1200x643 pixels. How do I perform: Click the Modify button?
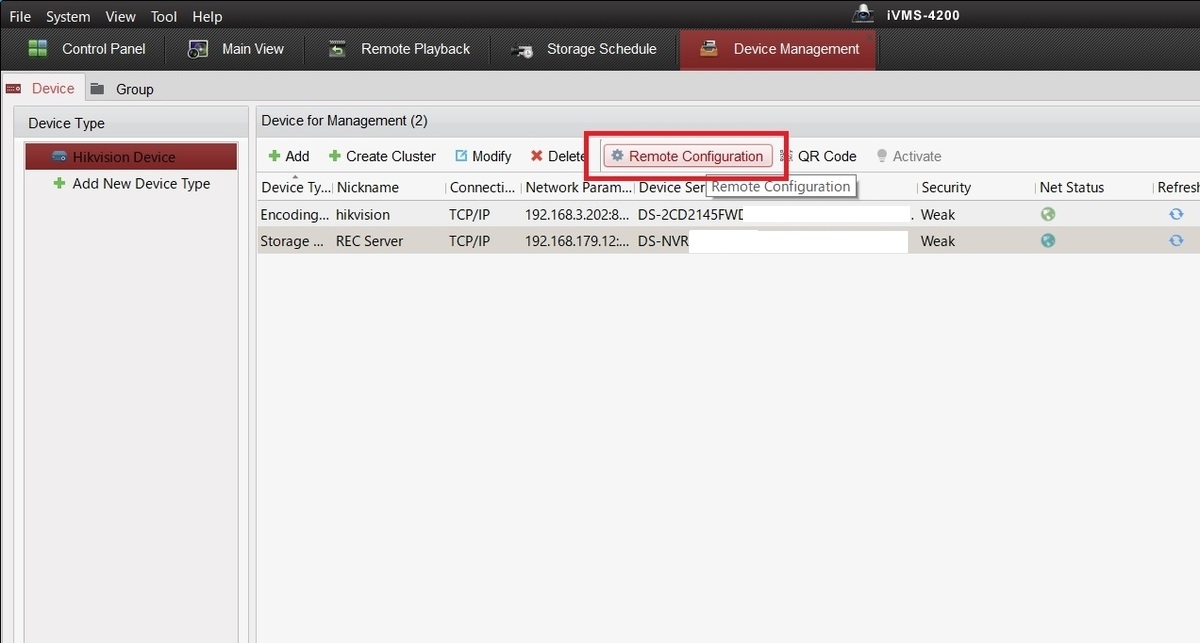(x=483, y=156)
